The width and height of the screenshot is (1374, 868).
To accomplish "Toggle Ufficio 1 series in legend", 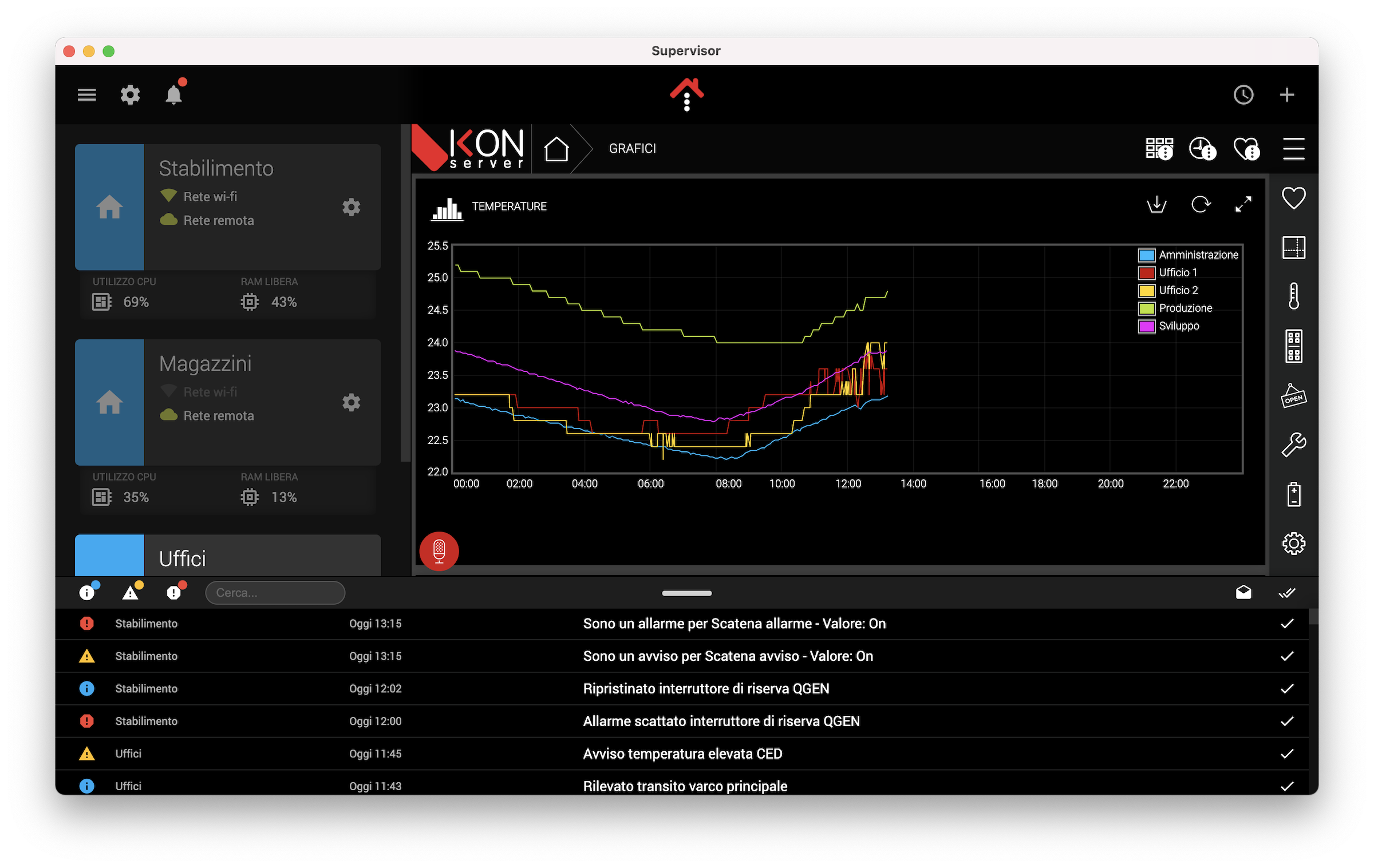I will click(x=1168, y=273).
